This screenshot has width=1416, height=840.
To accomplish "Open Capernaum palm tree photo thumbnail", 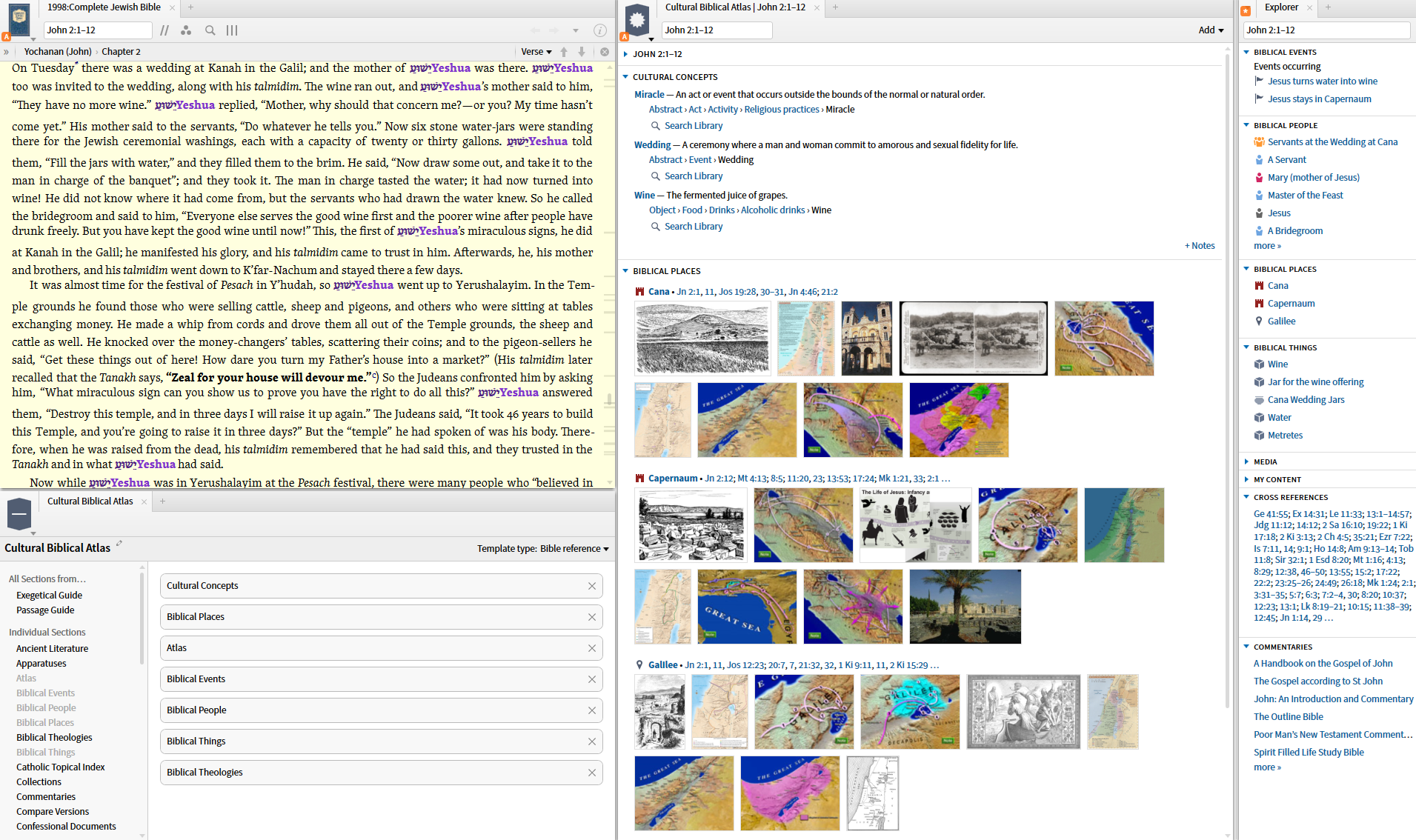I will (x=965, y=607).
